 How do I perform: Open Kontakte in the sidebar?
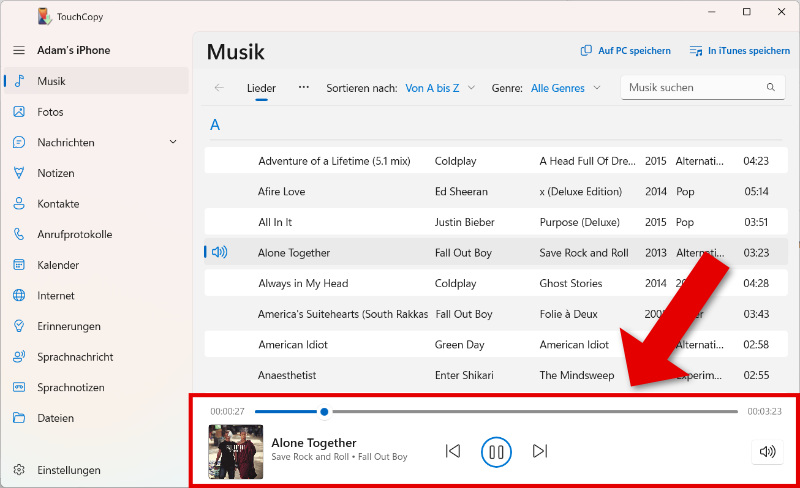point(58,204)
